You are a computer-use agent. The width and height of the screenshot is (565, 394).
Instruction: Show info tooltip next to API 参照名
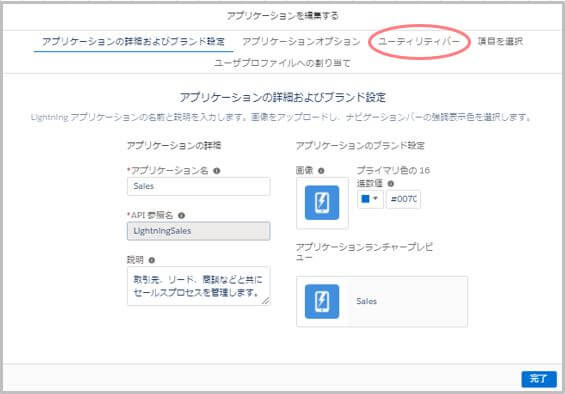point(182,216)
